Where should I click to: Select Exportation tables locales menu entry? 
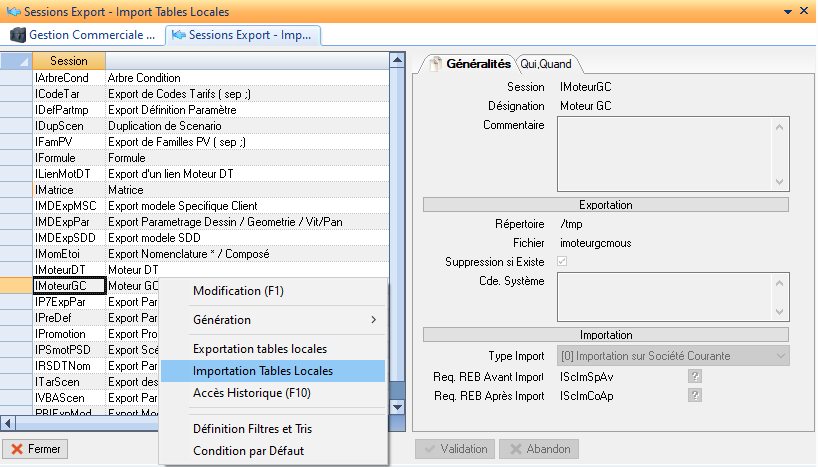(259, 349)
